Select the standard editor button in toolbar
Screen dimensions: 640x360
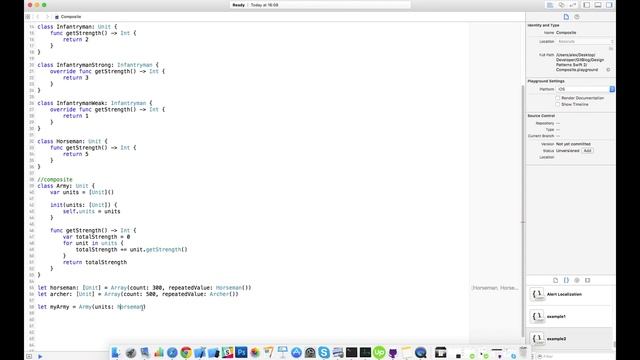(550, 5)
